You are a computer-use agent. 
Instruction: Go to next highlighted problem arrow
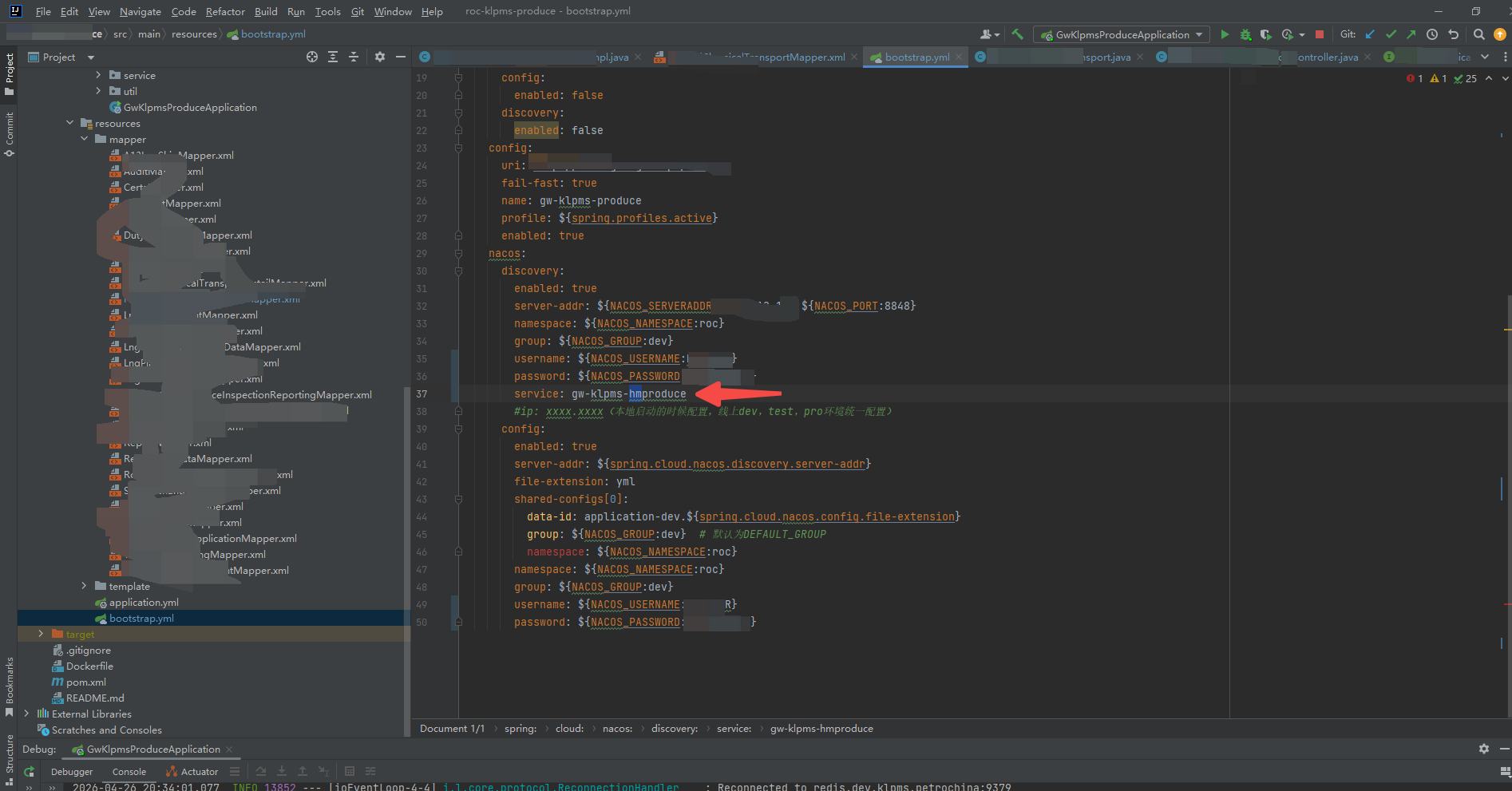[x=1506, y=78]
